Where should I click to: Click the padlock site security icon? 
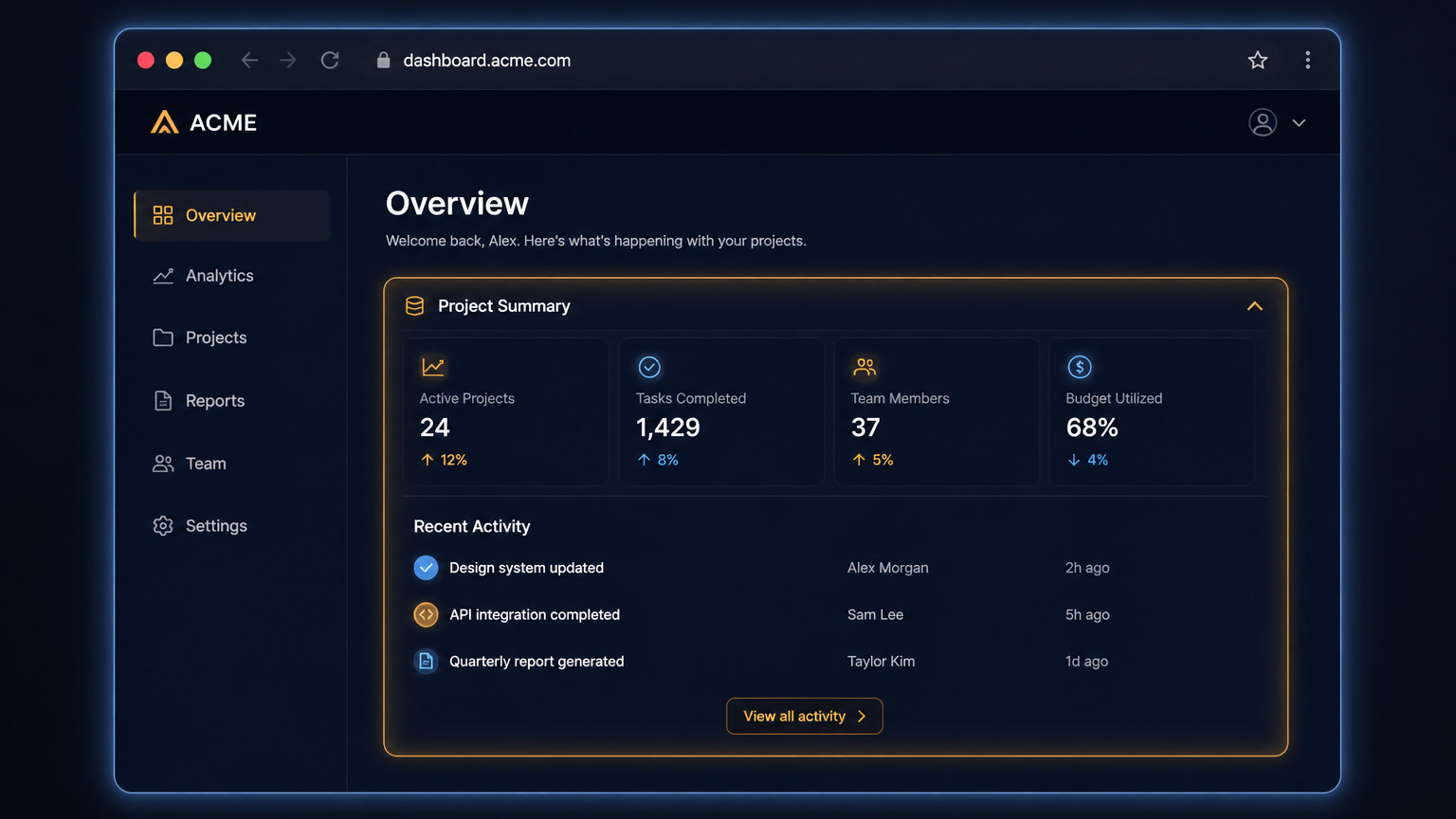coord(383,60)
